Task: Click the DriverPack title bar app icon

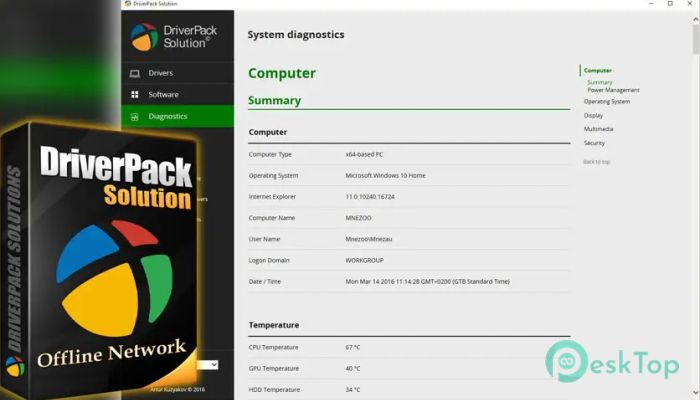Action: click(x=128, y=4)
